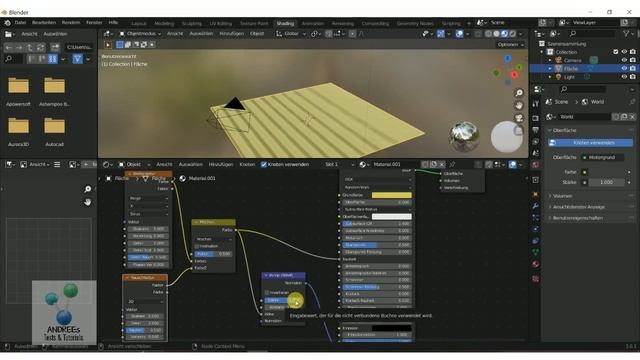Image resolution: width=640 pixels, height=360 pixels.
Task: Go to parent directory in file browser
Action: (x=30, y=48)
